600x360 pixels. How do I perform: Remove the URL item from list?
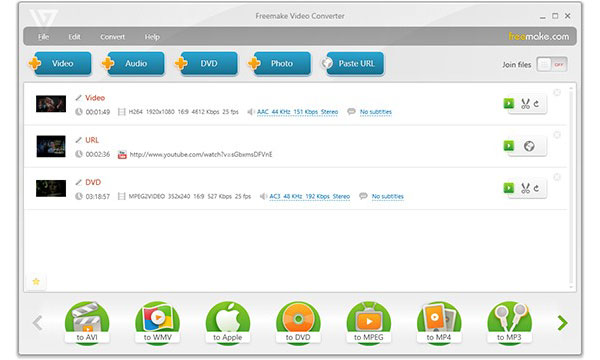click(557, 135)
